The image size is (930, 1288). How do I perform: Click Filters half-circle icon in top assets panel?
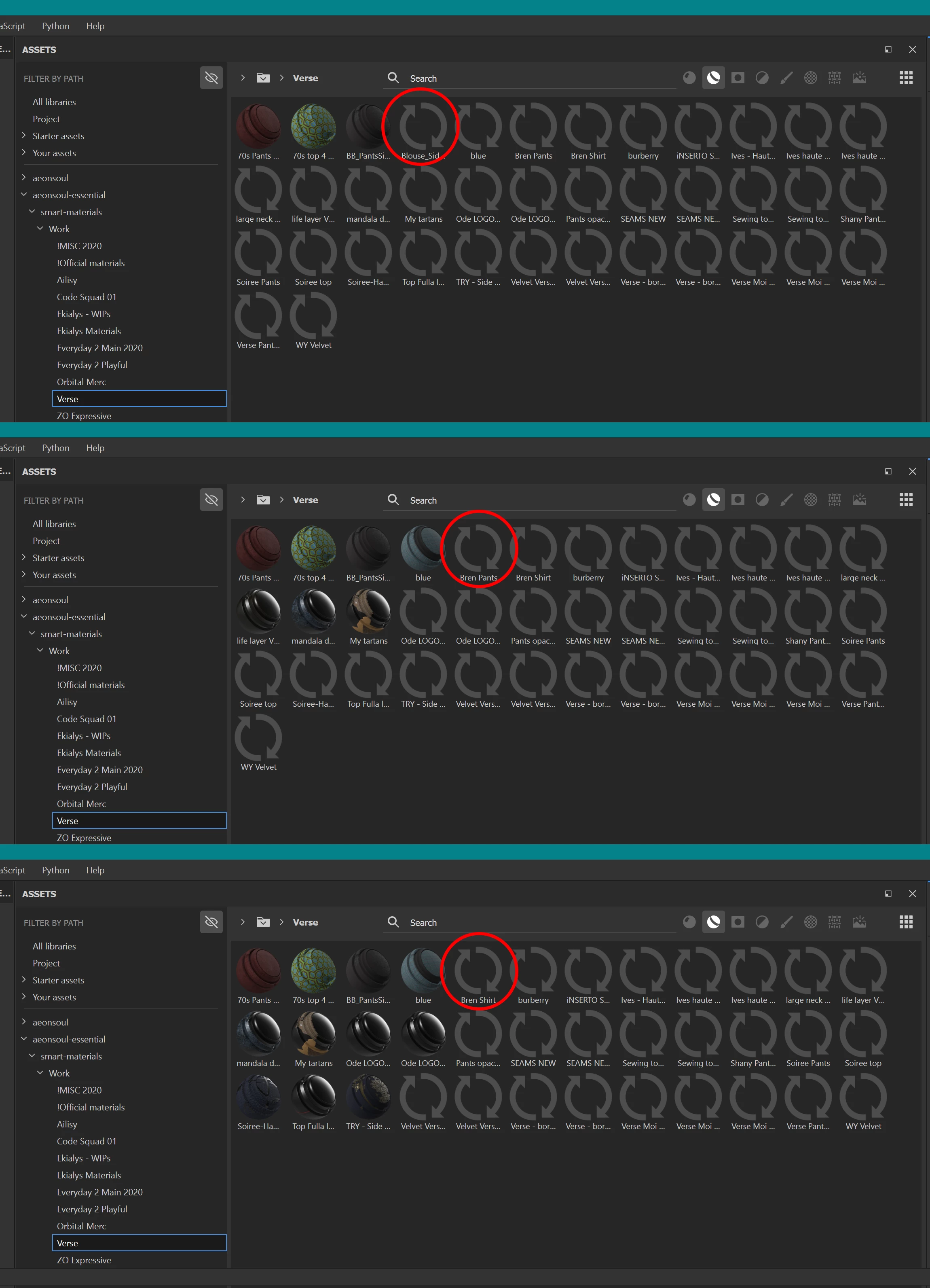coord(762,78)
